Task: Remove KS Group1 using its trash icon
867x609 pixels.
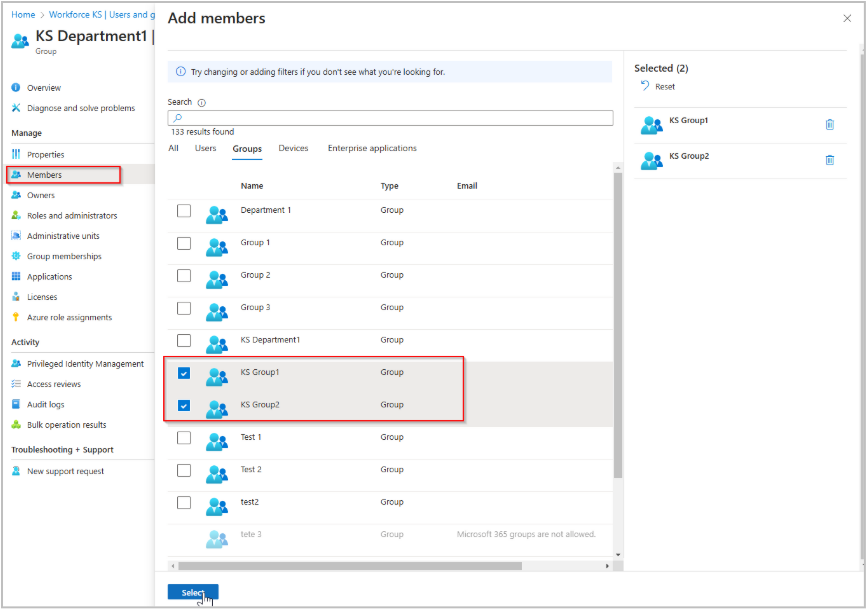Action: click(829, 125)
